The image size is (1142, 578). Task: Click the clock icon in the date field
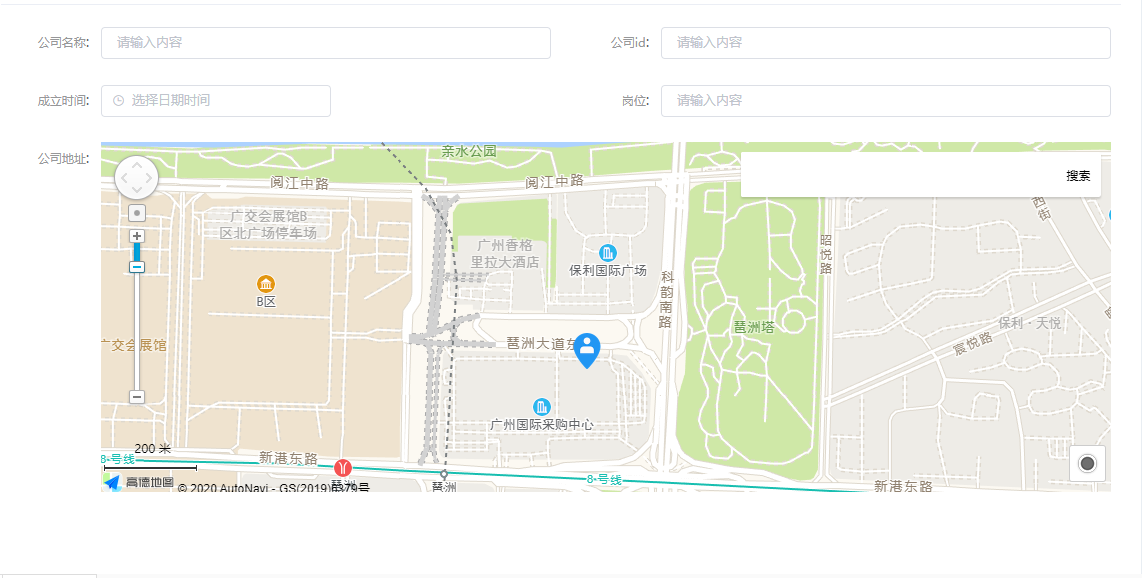[x=119, y=100]
